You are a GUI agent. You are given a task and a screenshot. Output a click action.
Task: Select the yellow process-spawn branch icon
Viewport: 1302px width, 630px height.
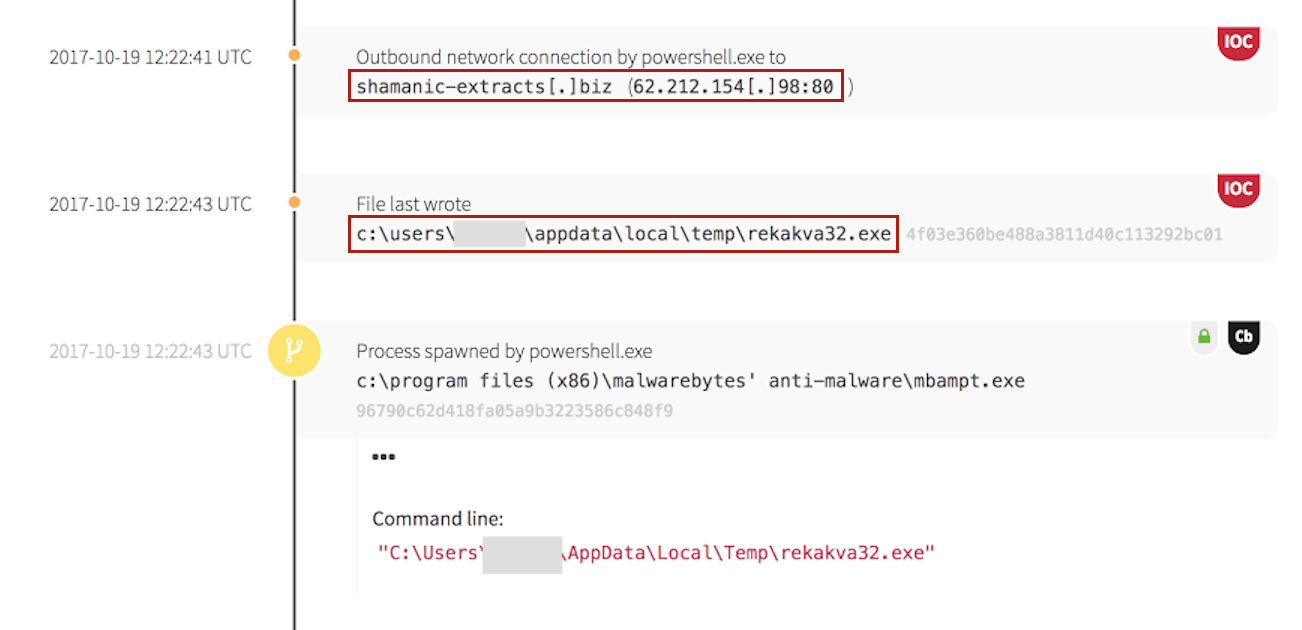[x=294, y=351]
